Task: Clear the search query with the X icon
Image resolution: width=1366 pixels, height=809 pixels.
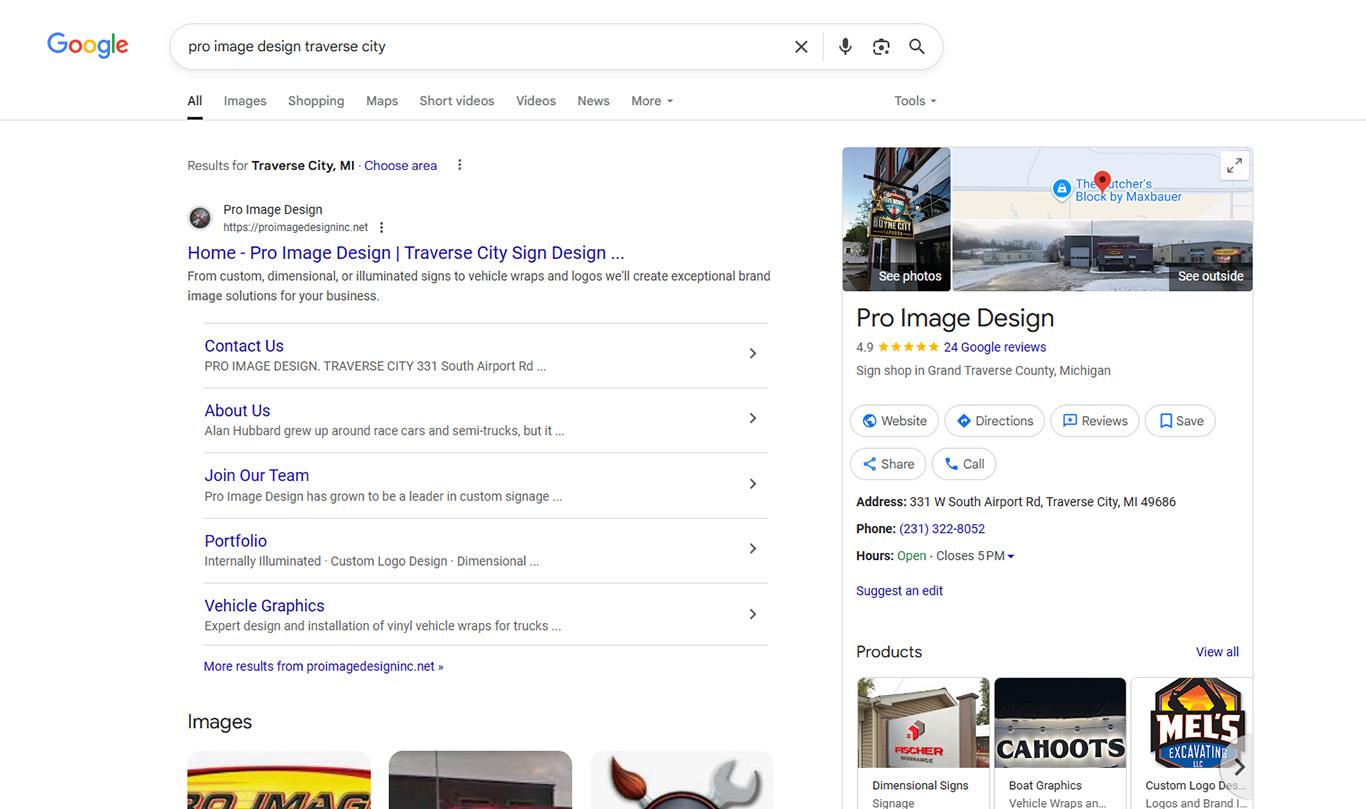Action: [801, 46]
